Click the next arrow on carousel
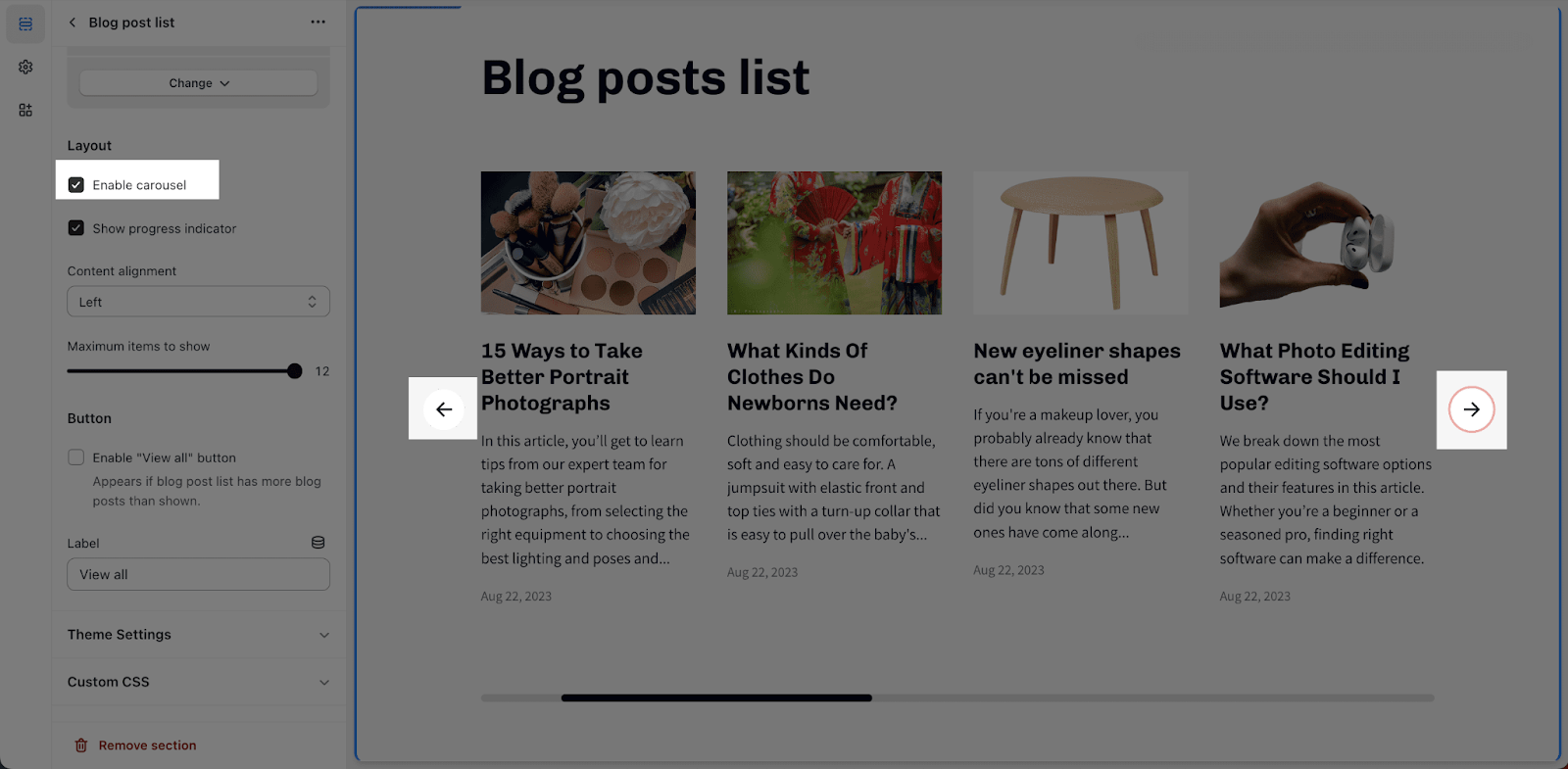Image resolution: width=1568 pixels, height=769 pixels. pyautogui.click(x=1472, y=409)
